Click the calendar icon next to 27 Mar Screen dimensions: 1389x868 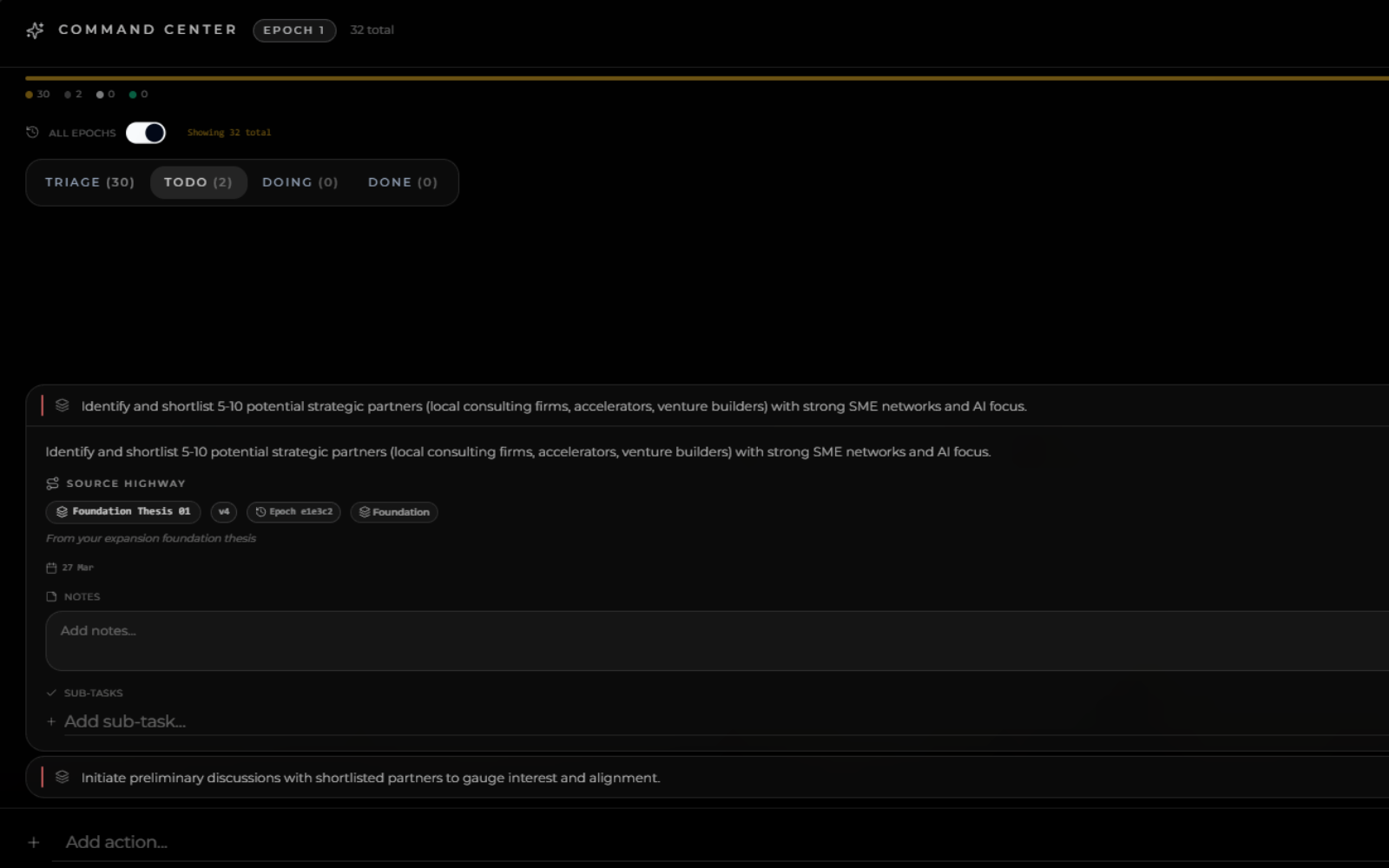(x=51, y=568)
